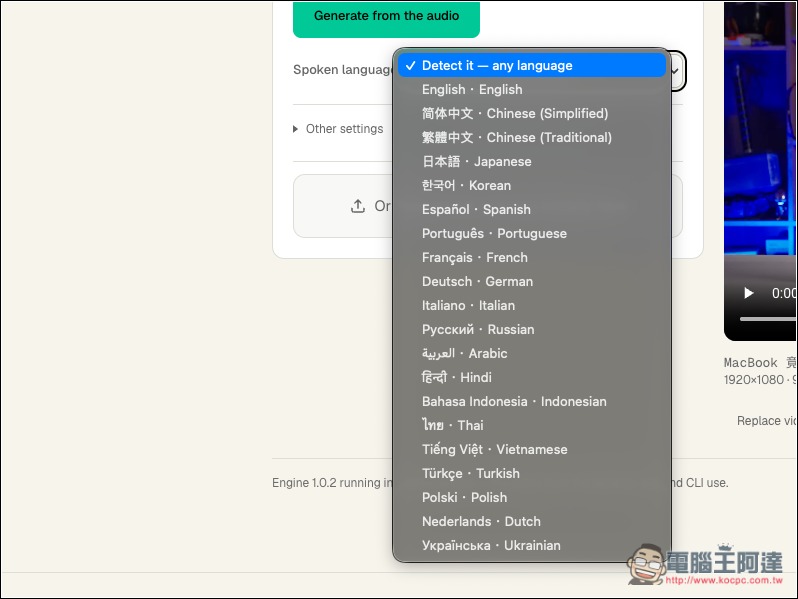Choose Polski · Polish option
Image resolution: width=798 pixels, height=599 pixels.
pos(531,497)
